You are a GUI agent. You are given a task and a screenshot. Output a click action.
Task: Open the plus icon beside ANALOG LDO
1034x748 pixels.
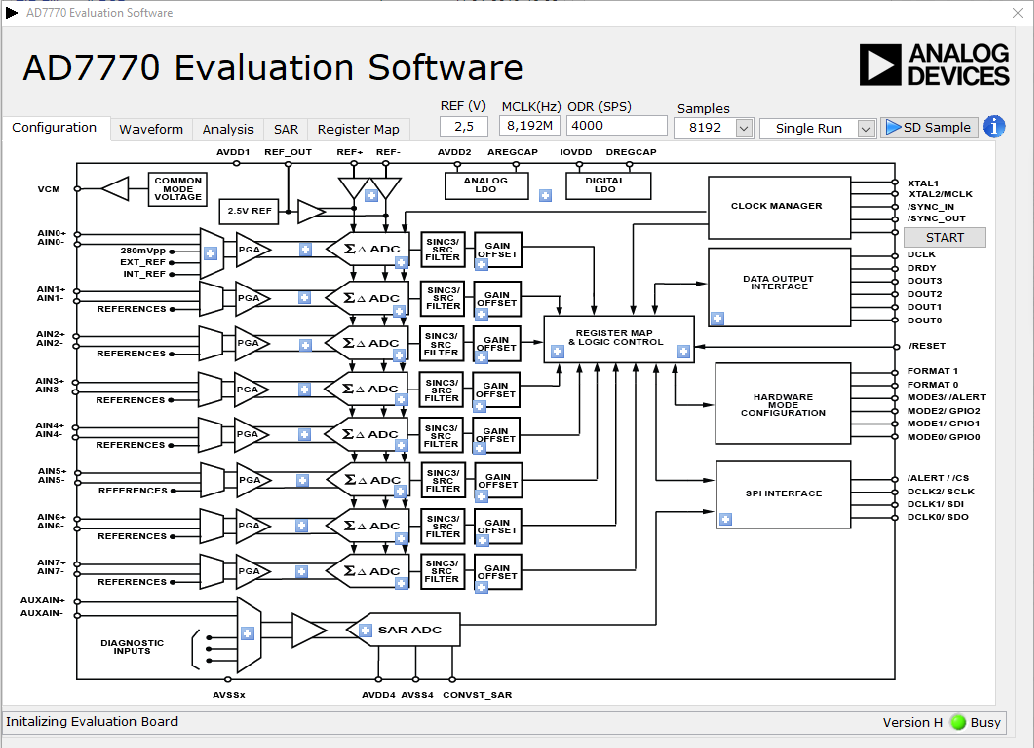[x=545, y=195]
